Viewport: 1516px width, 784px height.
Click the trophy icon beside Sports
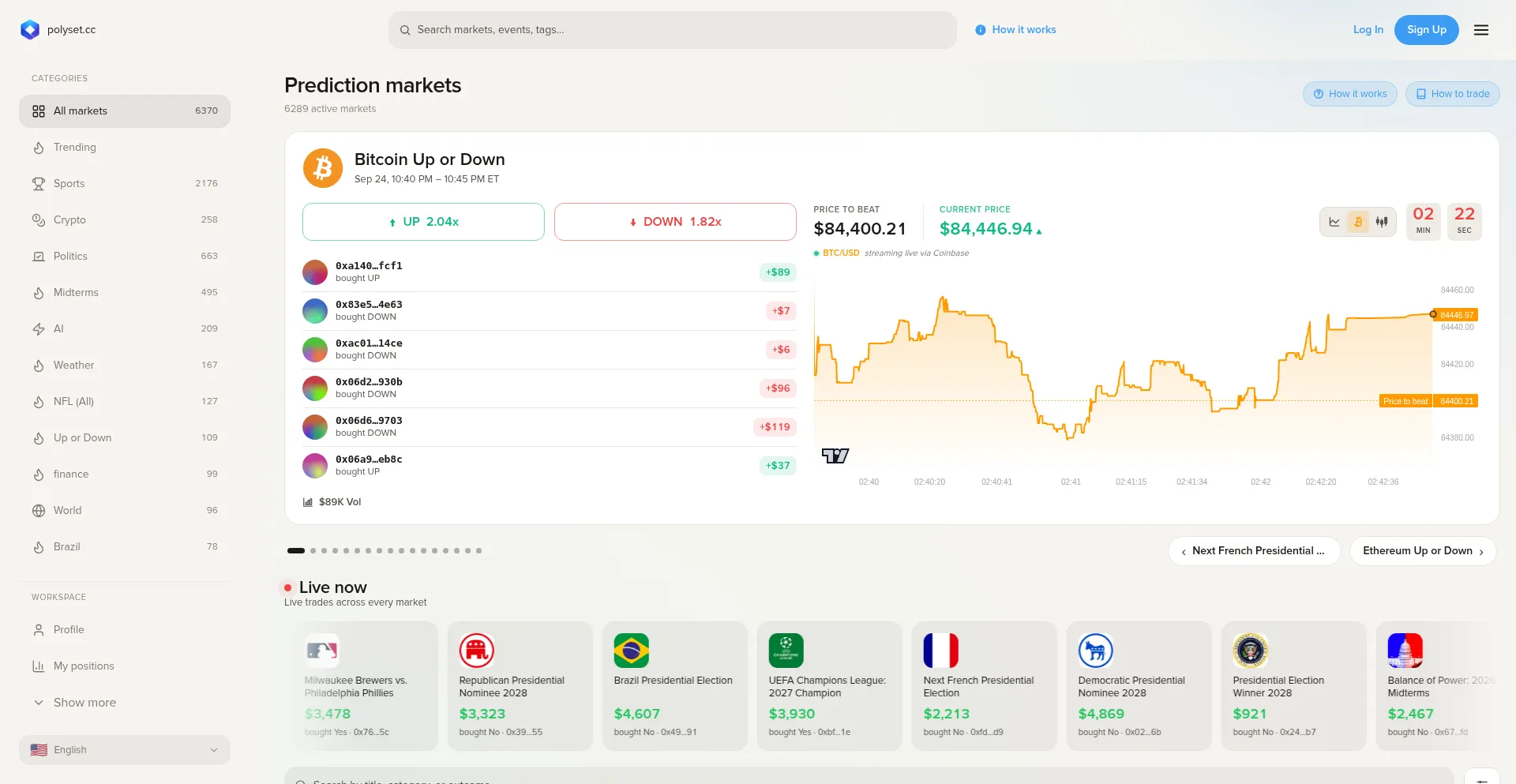click(39, 184)
